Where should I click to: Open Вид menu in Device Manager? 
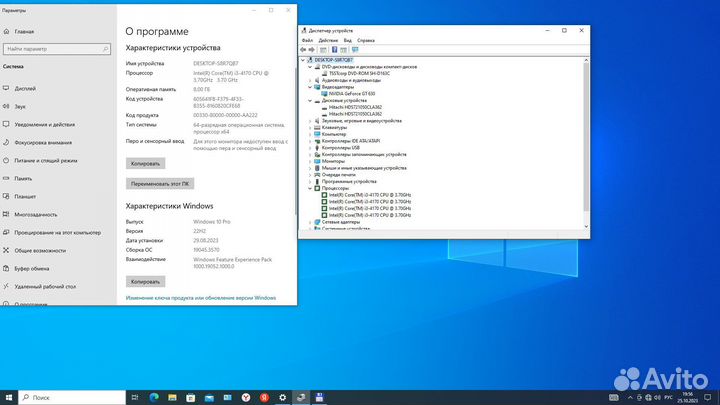click(x=348, y=40)
